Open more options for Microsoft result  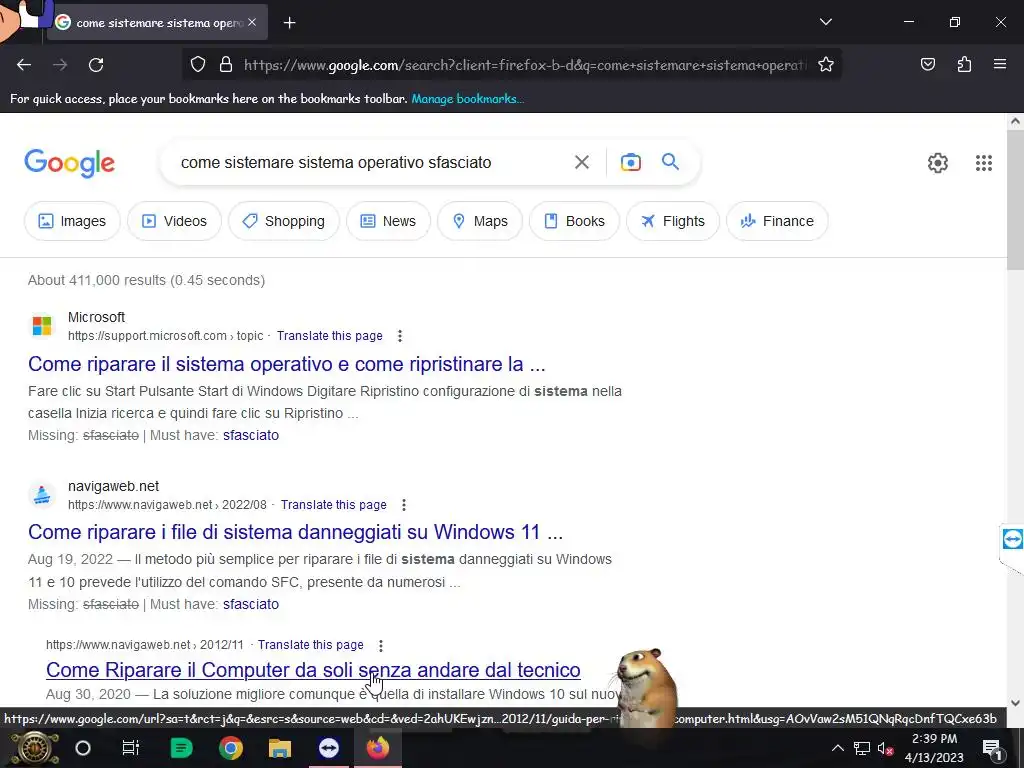coord(400,336)
